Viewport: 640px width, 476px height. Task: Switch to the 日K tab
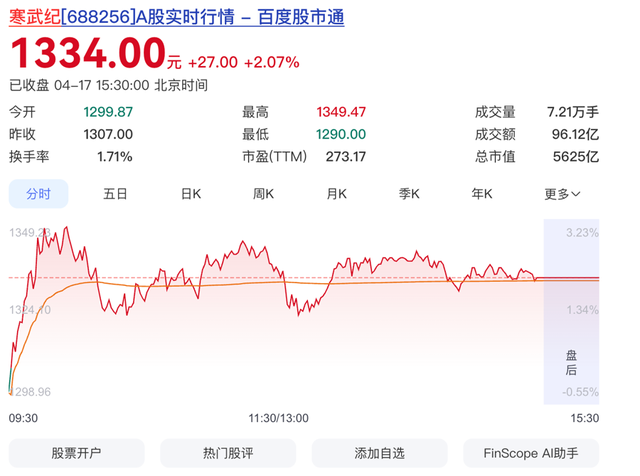tap(191, 194)
